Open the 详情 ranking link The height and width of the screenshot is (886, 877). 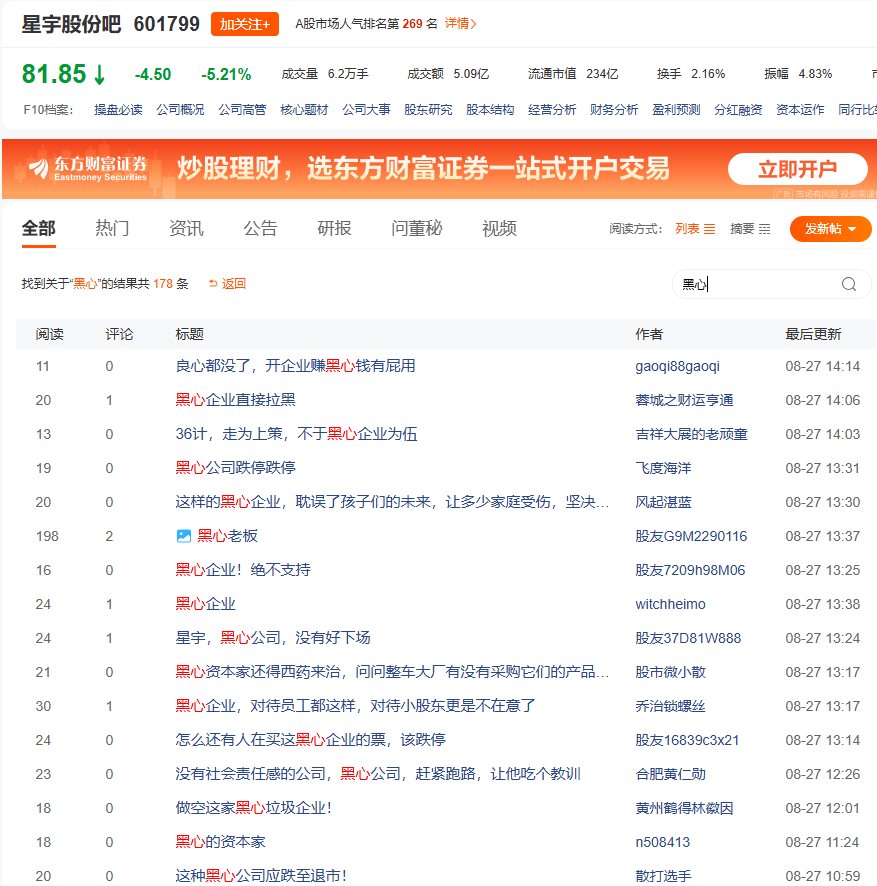click(x=461, y=24)
